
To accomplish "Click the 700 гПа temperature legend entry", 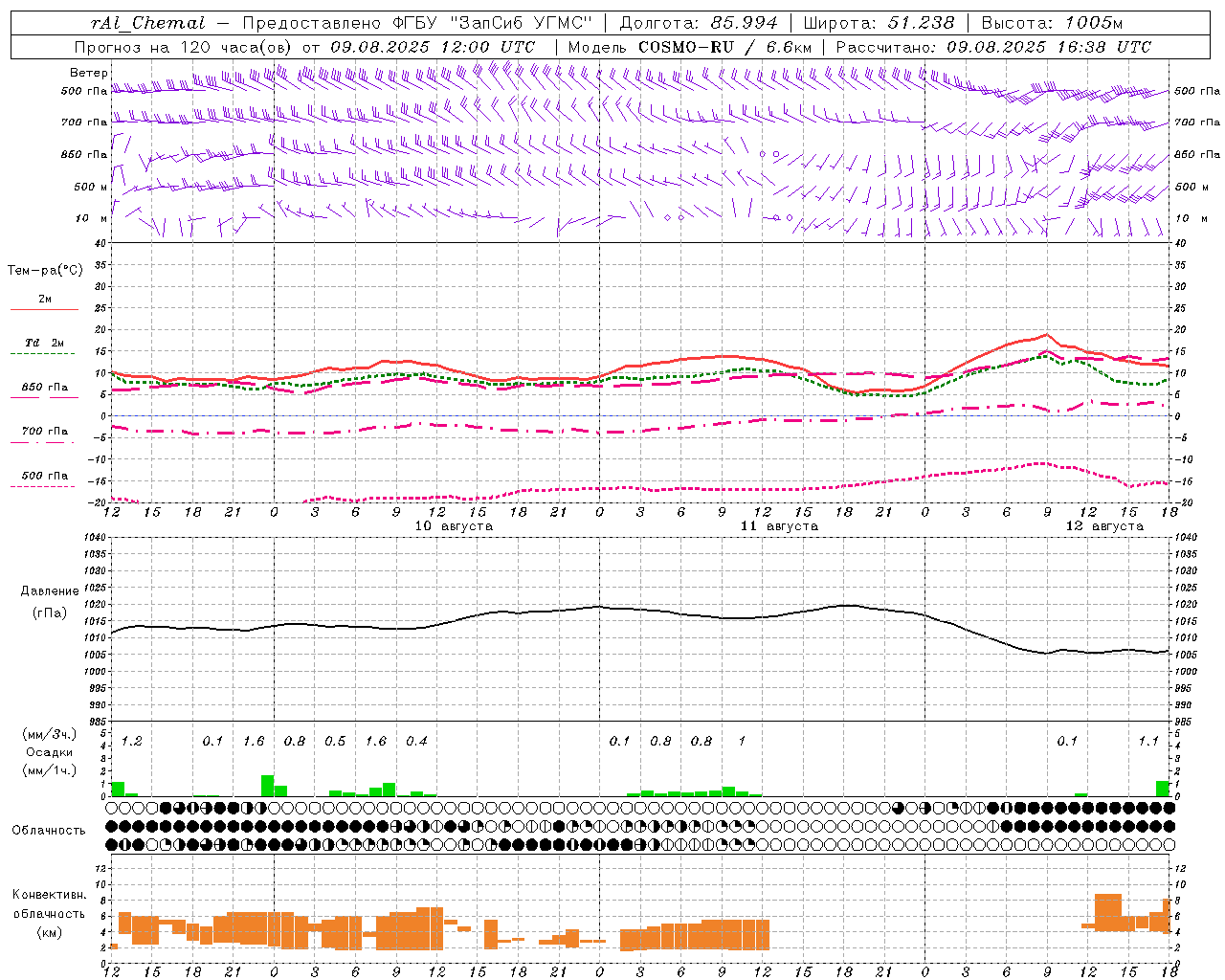I will click(44, 432).
